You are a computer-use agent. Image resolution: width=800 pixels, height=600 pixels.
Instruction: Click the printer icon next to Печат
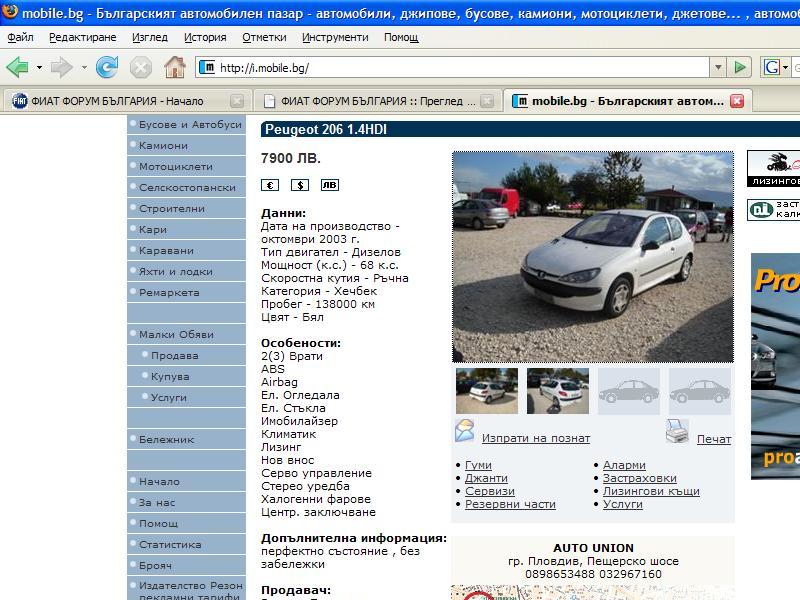click(x=677, y=432)
